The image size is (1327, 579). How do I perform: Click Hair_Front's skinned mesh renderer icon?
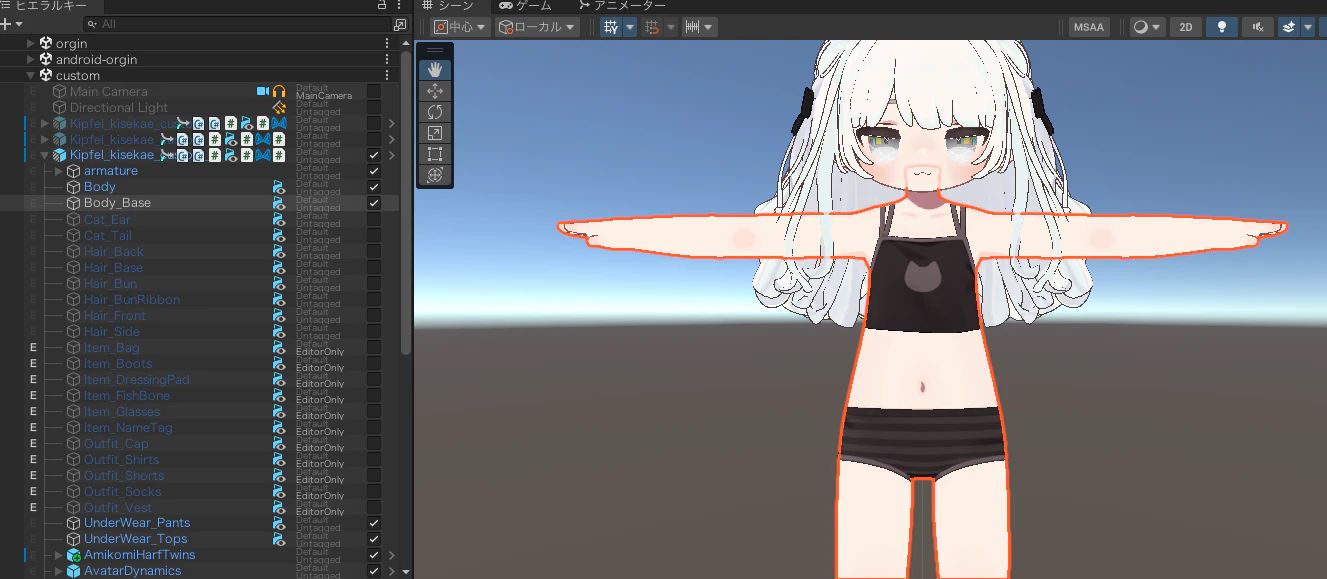(x=279, y=315)
